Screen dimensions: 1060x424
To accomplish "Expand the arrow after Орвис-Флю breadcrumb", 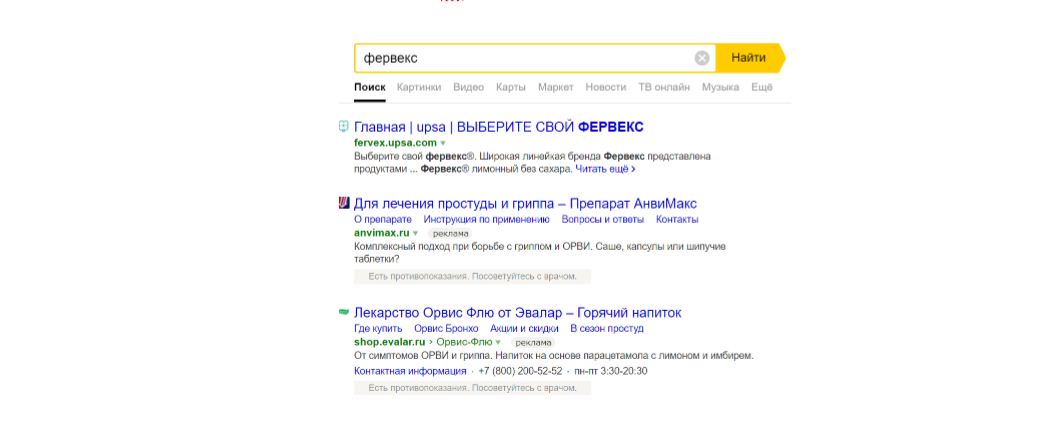I will coord(498,343).
